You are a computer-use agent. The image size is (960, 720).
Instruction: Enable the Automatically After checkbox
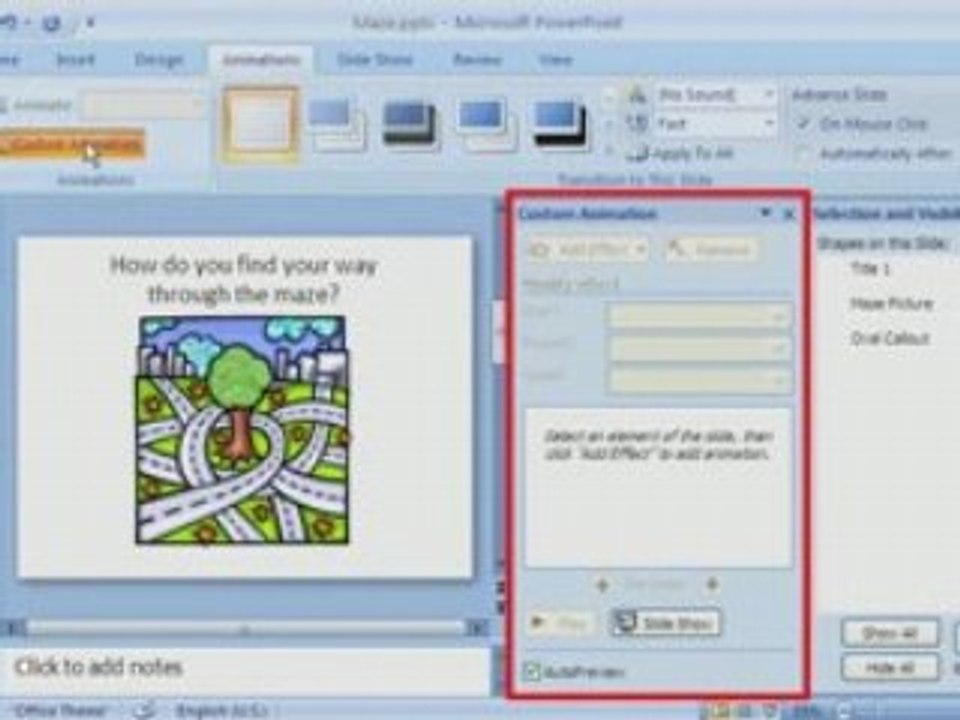(804, 154)
